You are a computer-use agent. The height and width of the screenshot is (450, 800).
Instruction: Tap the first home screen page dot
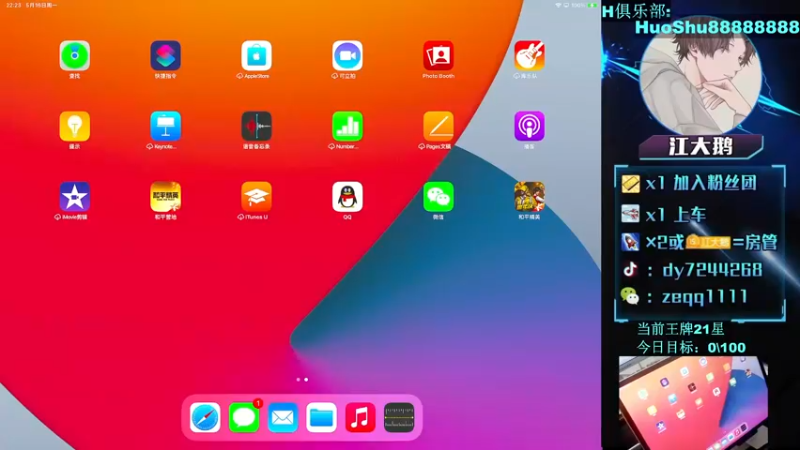pyautogui.click(x=298, y=380)
